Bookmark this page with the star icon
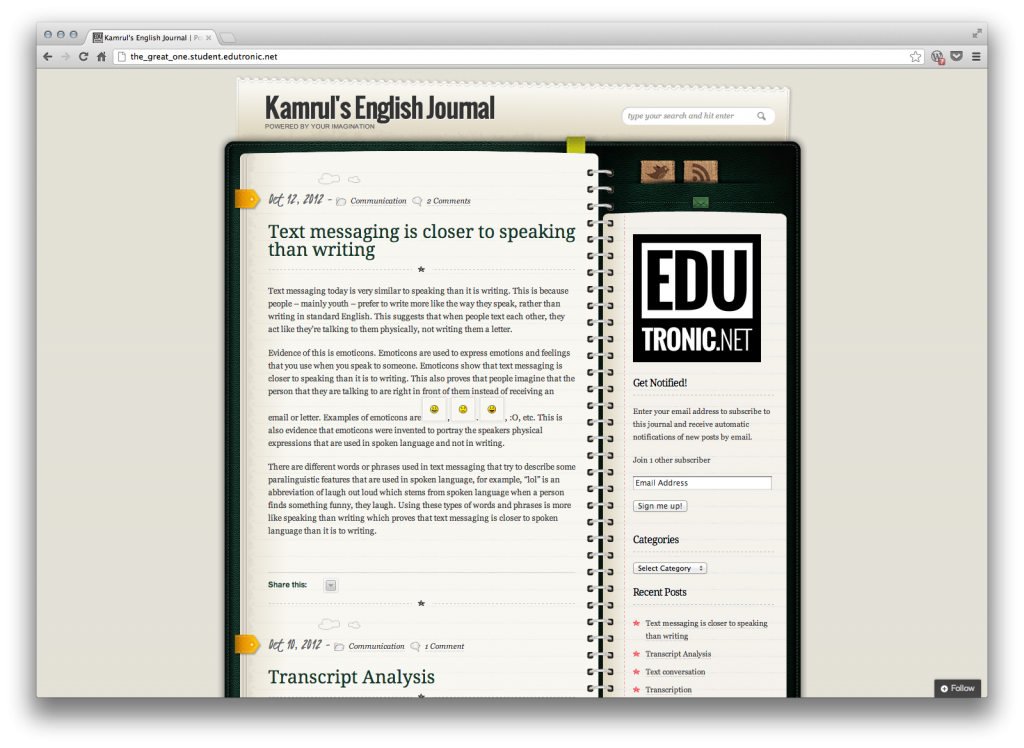1024x748 pixels. coord(916,57)
